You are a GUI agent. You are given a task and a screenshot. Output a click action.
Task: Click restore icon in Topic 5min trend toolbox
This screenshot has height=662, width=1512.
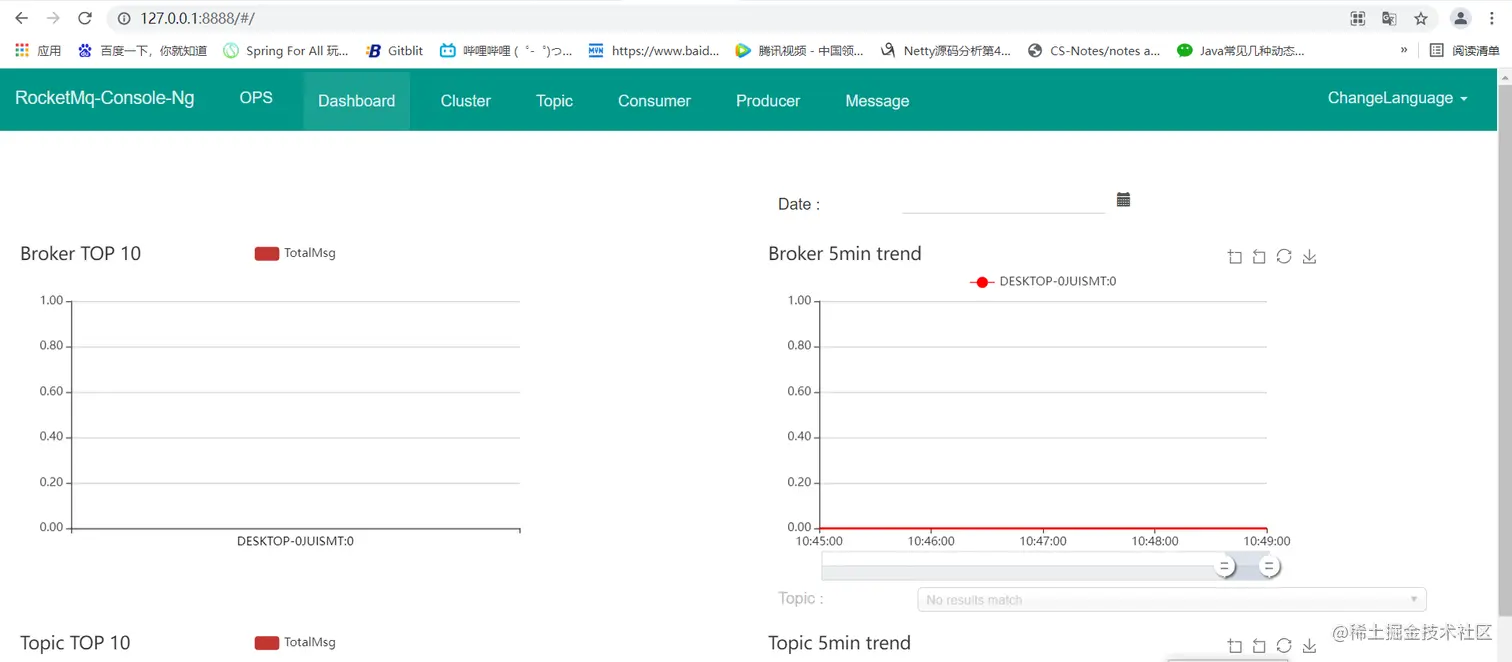1284,646
